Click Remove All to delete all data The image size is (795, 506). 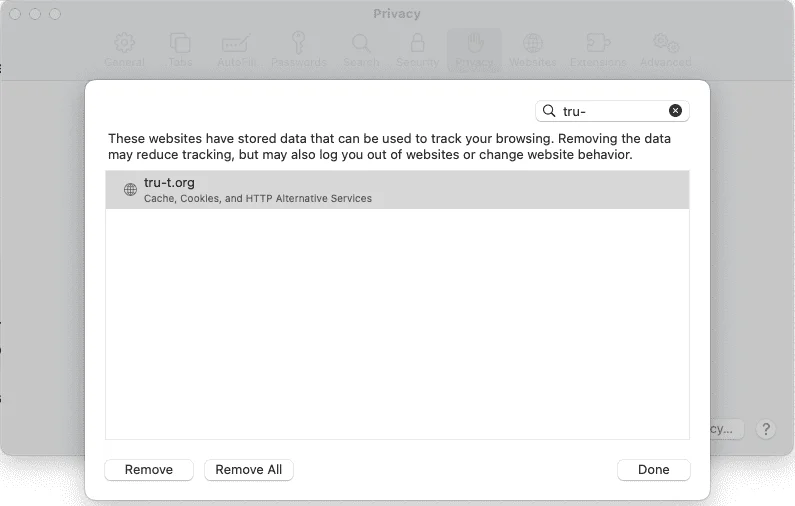pos(249,470)
